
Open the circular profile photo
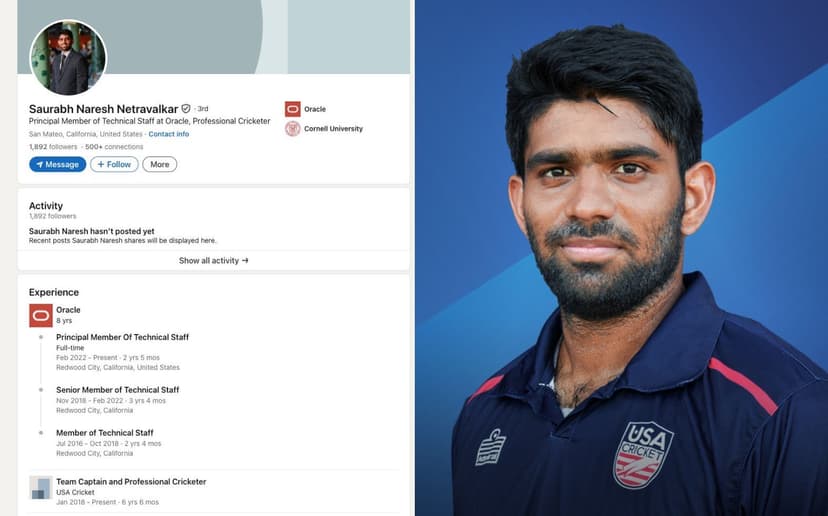click(x=68, y=58)
